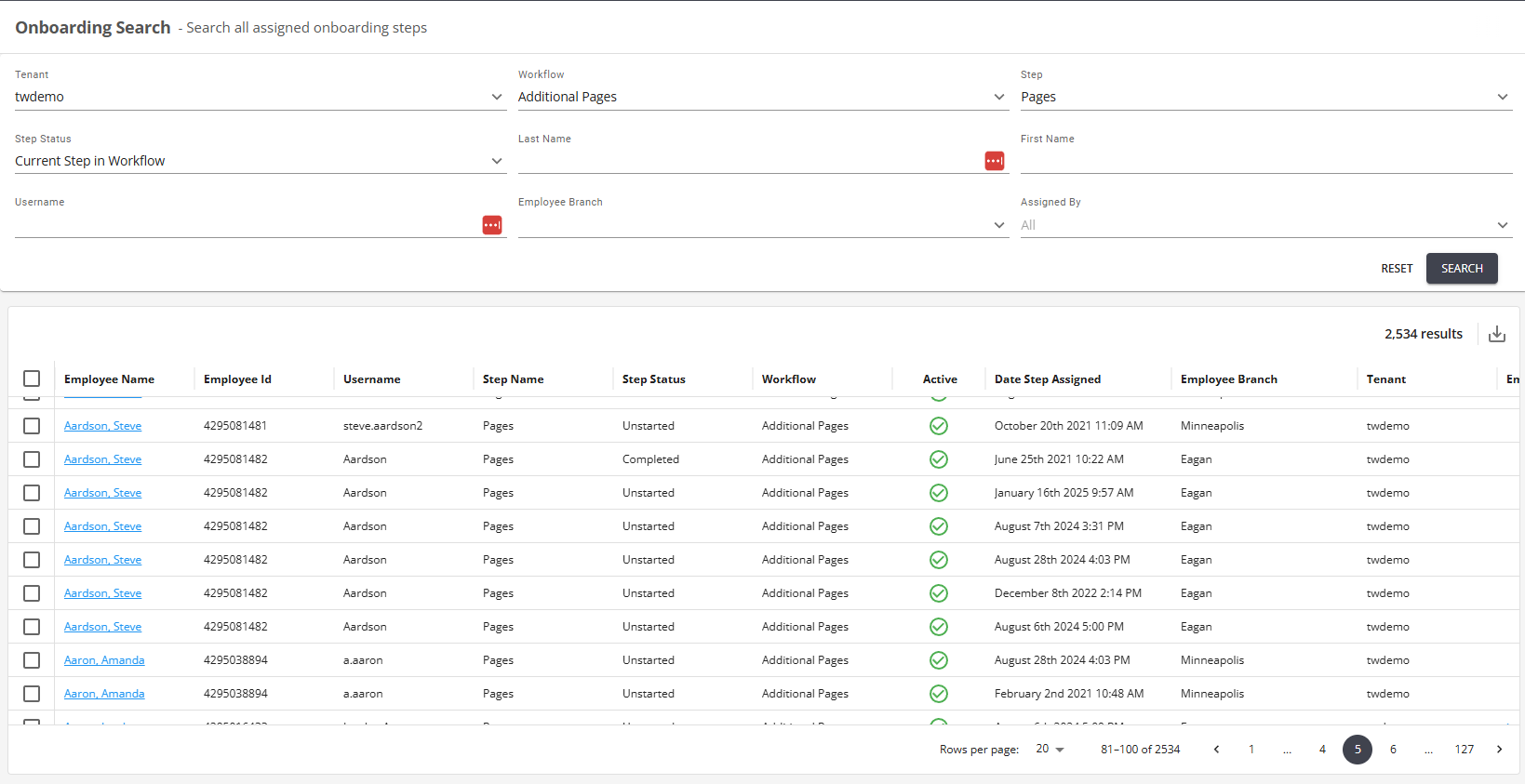Viewport: 1525px width, 784px height.
Task: Check Aardson row assigned August 28th 2024
Action: pos(32,560)
